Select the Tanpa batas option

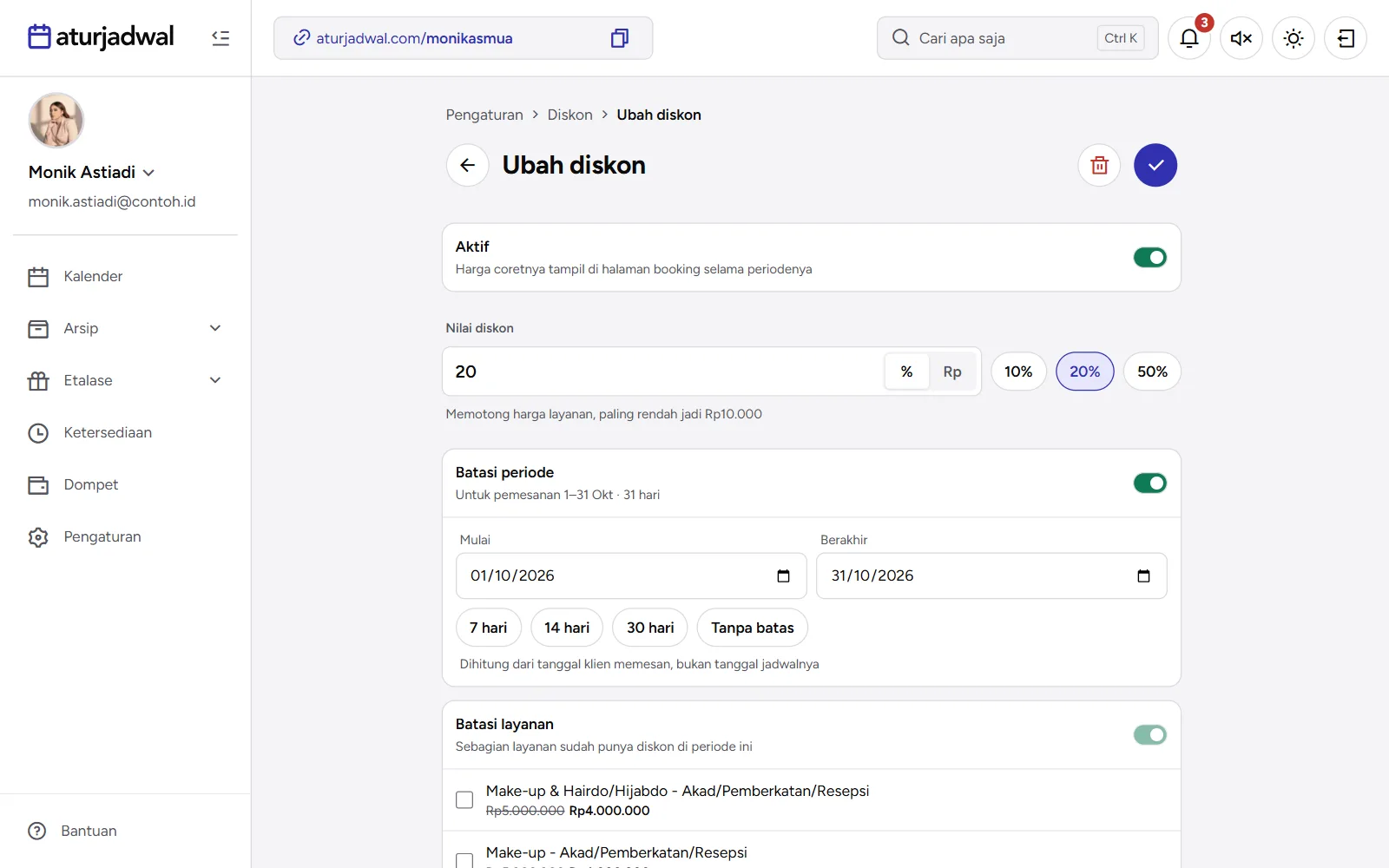click(752, 628)
